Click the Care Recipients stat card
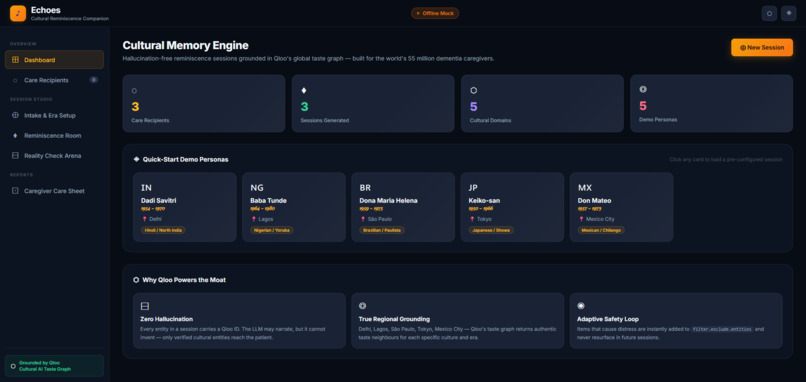 [x=204, y=103]
